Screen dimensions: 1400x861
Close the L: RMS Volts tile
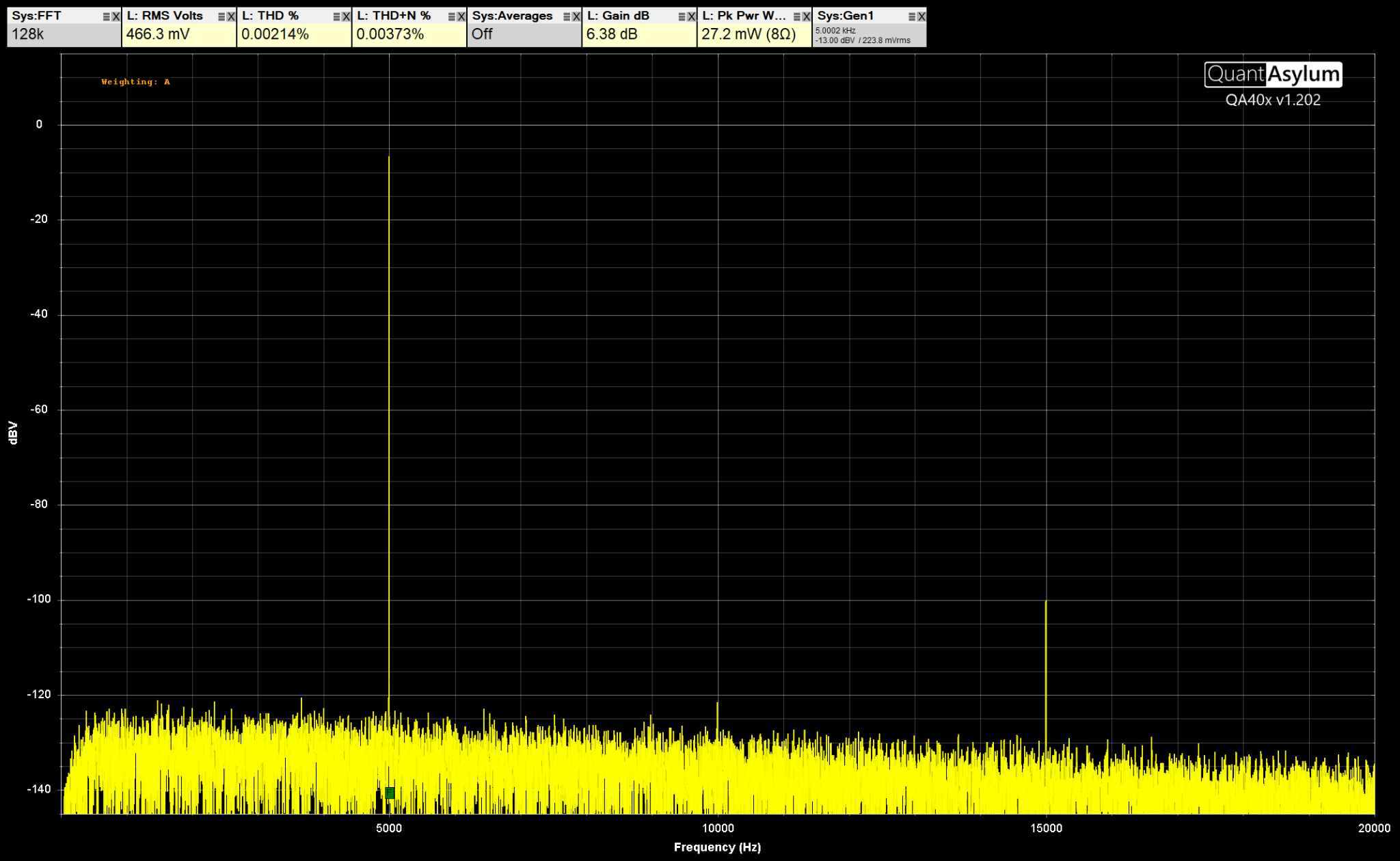(x=231, y=16)
